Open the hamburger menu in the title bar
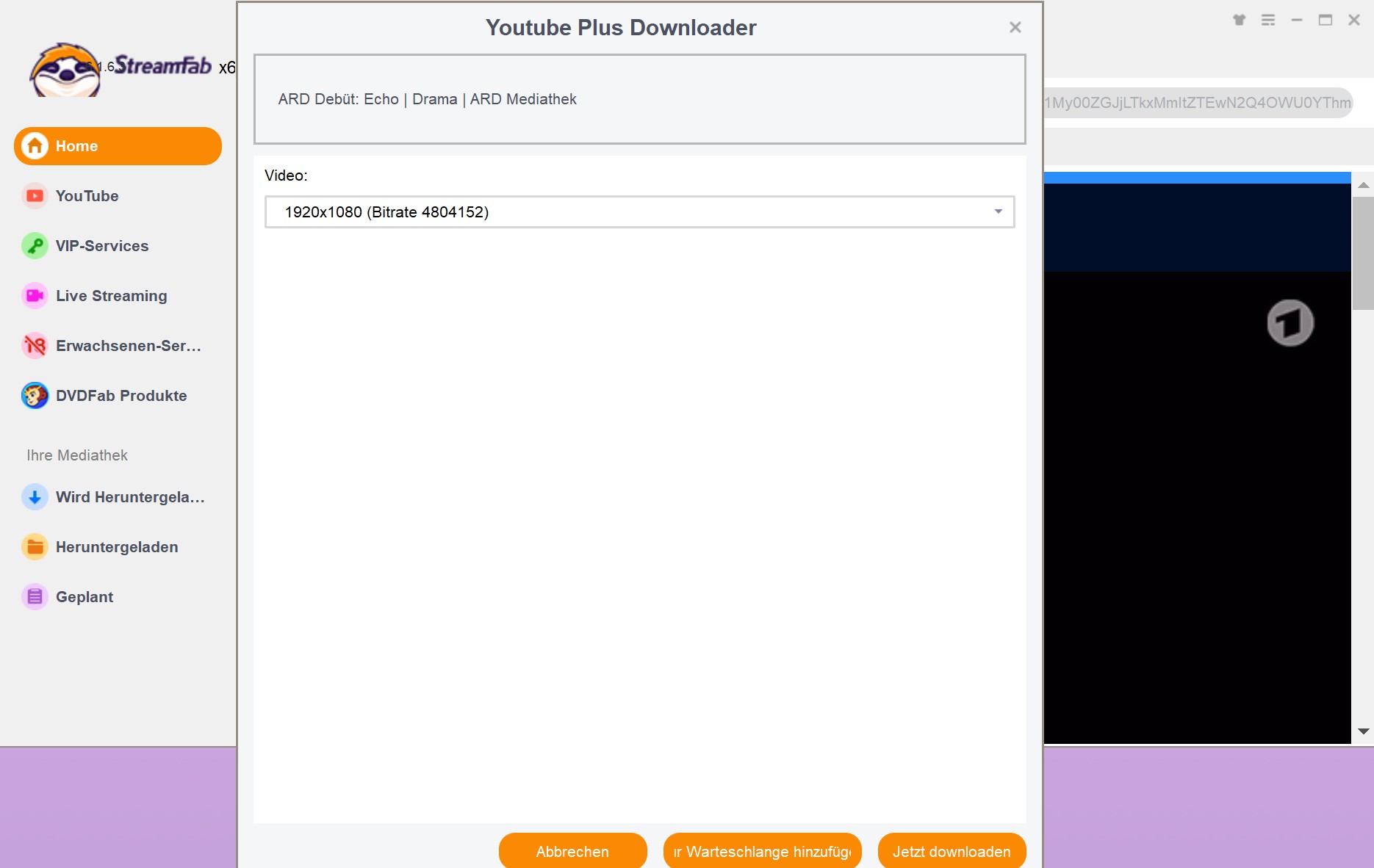 coord(1268,20)
